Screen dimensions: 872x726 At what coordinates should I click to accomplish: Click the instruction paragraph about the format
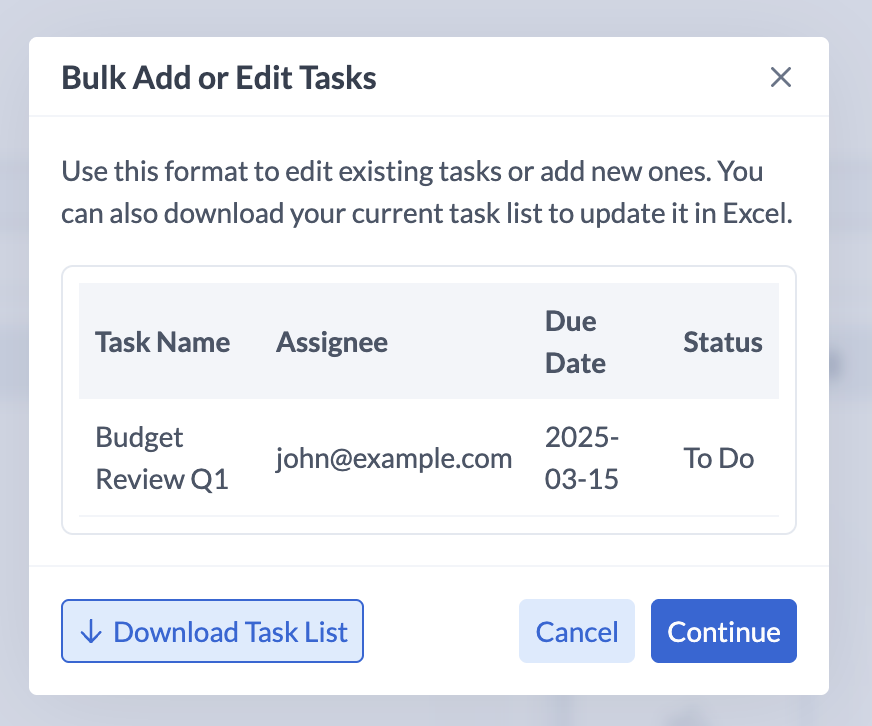(x=427, y=193)
